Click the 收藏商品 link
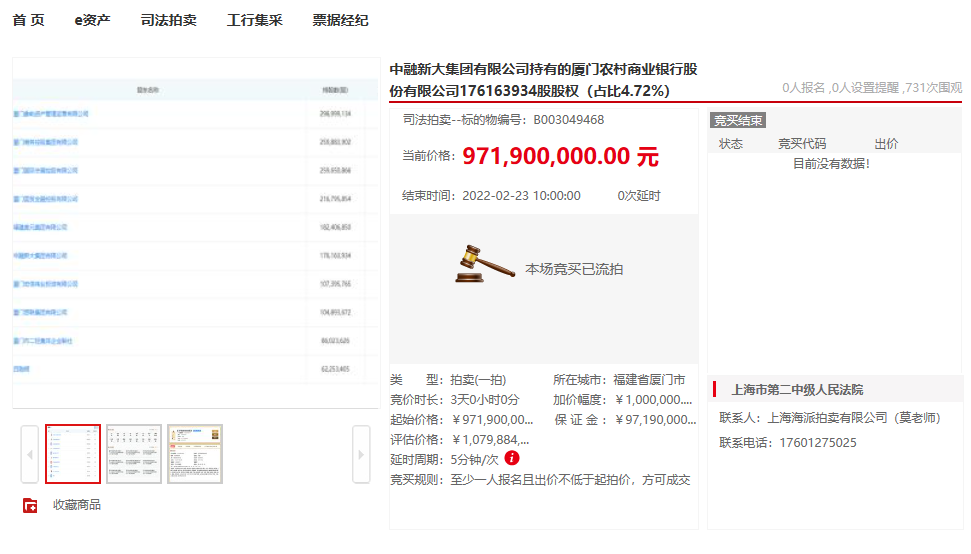 tap(77, 505)
